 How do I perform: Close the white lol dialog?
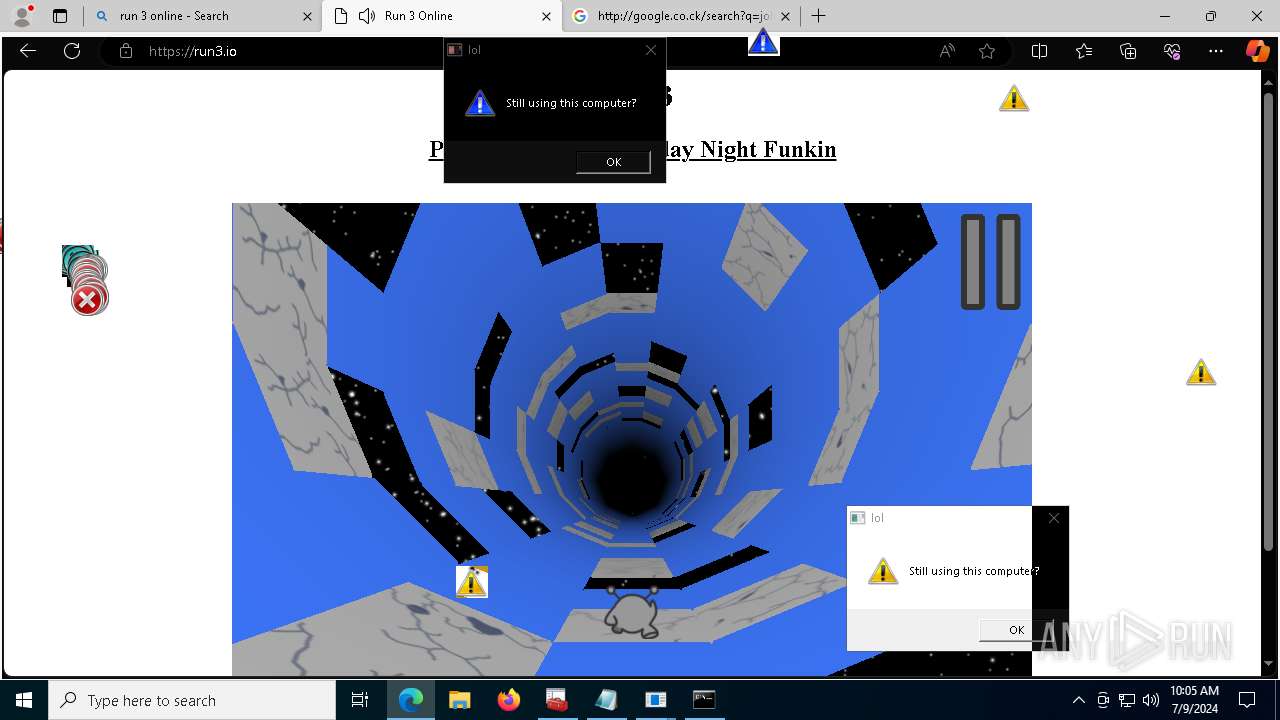[1053, 518]
